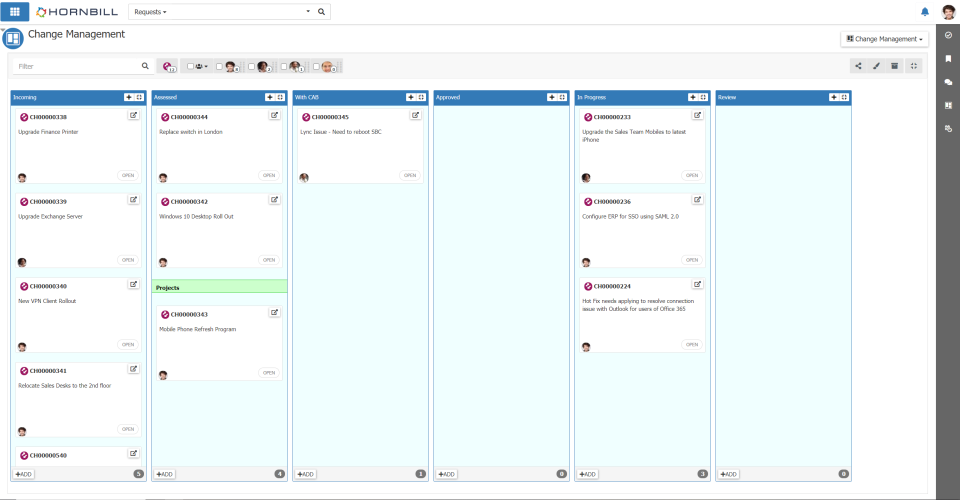Click the compress view icon in board toolbar
Image resolution: width=960 pixels, height=500 pixels.
[913, 66]
